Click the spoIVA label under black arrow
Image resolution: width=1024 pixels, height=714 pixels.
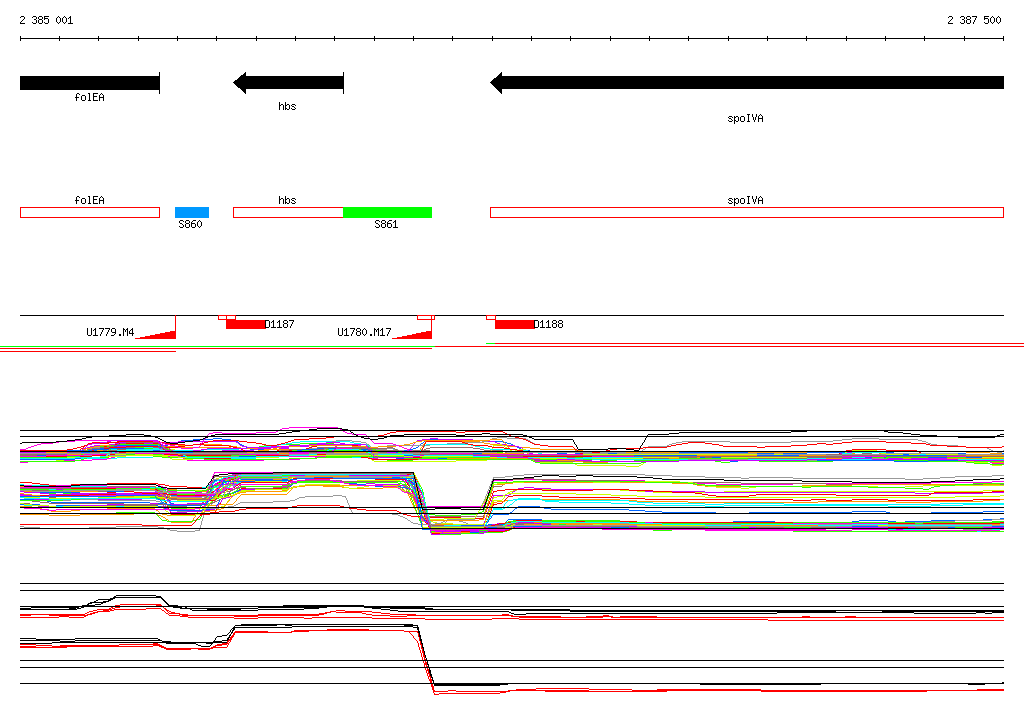click(x=745, y=118)
